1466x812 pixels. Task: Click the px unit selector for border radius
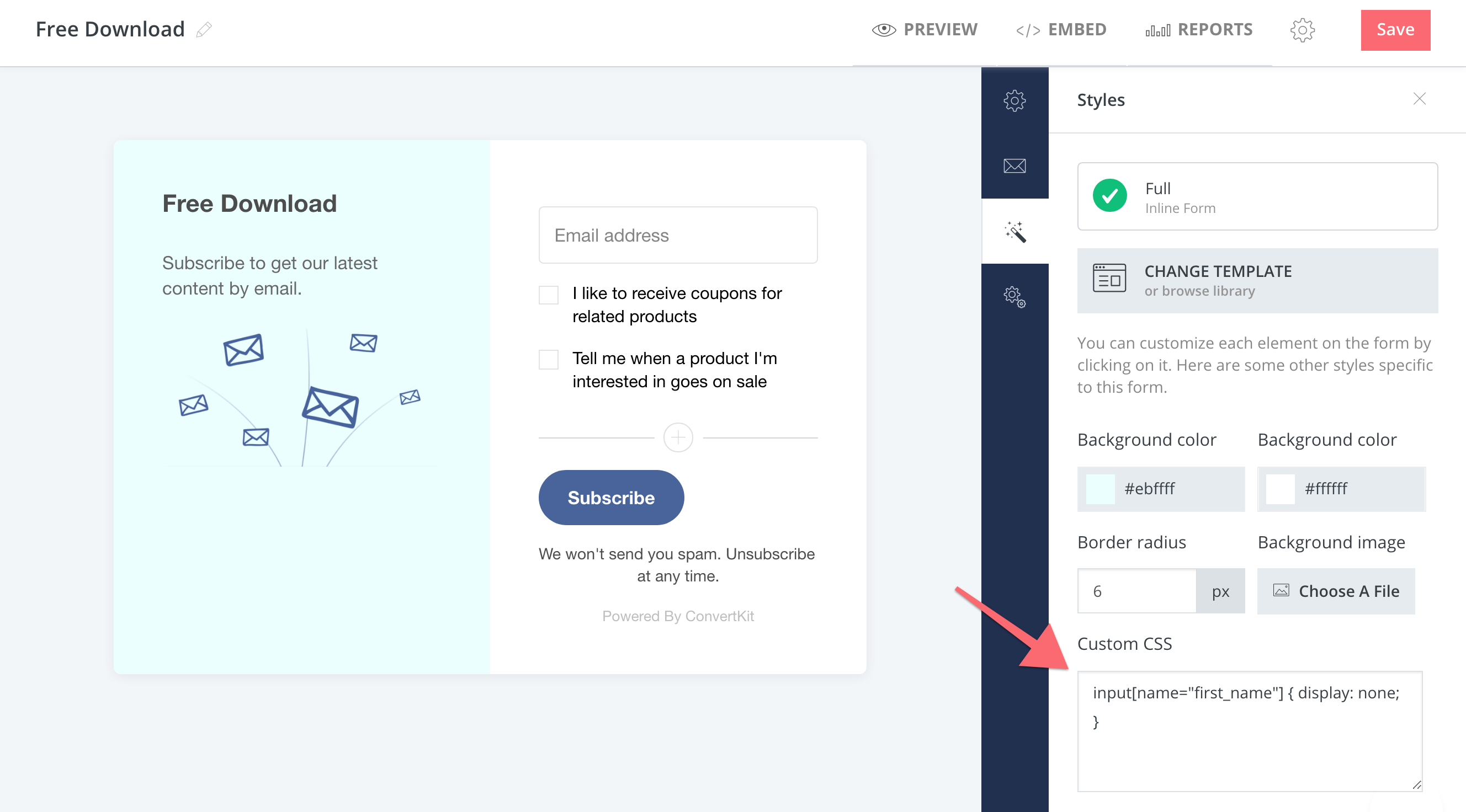click(x=1220, y=591)
